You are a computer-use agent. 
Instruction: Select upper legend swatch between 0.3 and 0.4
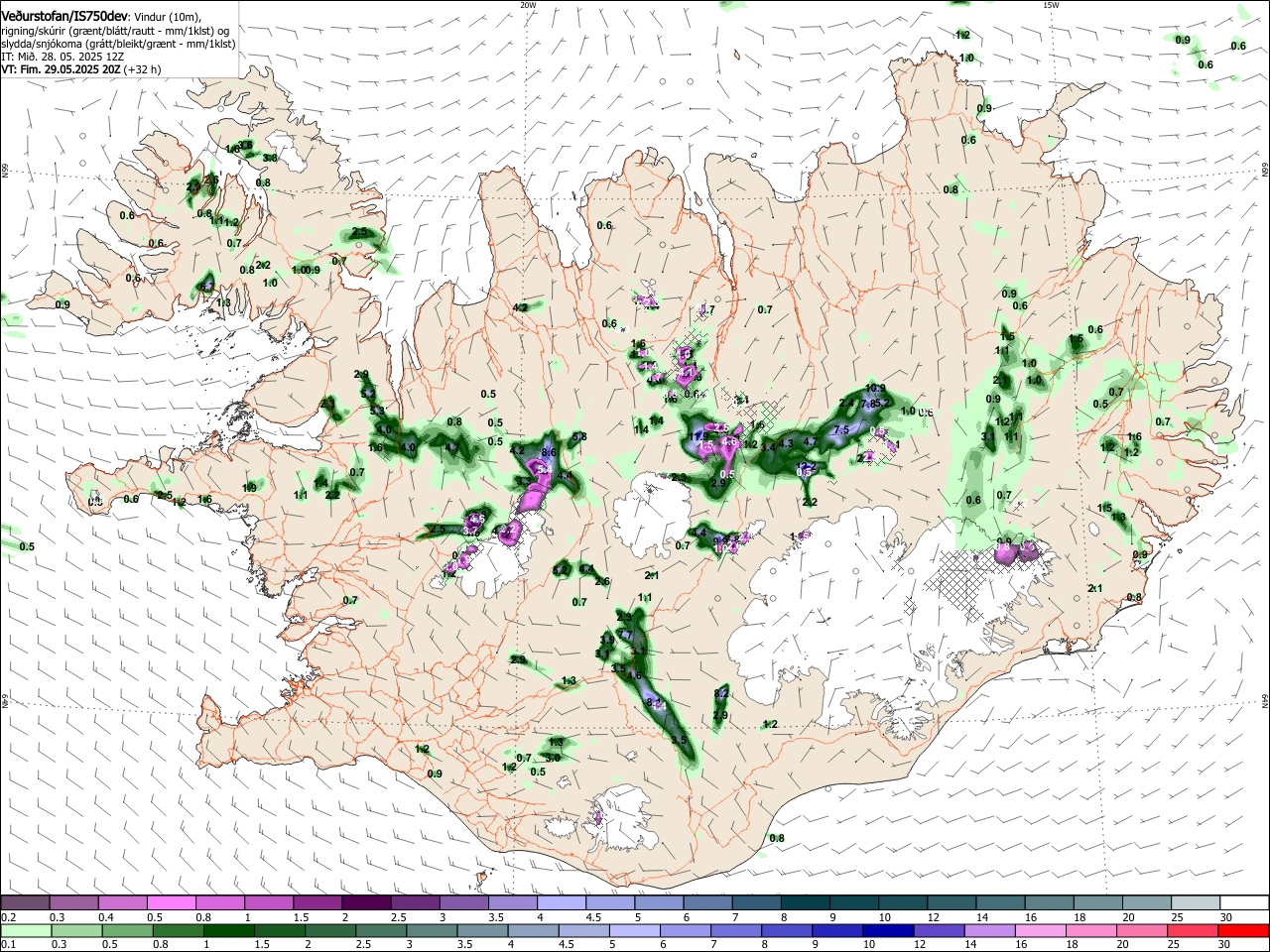pos(73,903)
